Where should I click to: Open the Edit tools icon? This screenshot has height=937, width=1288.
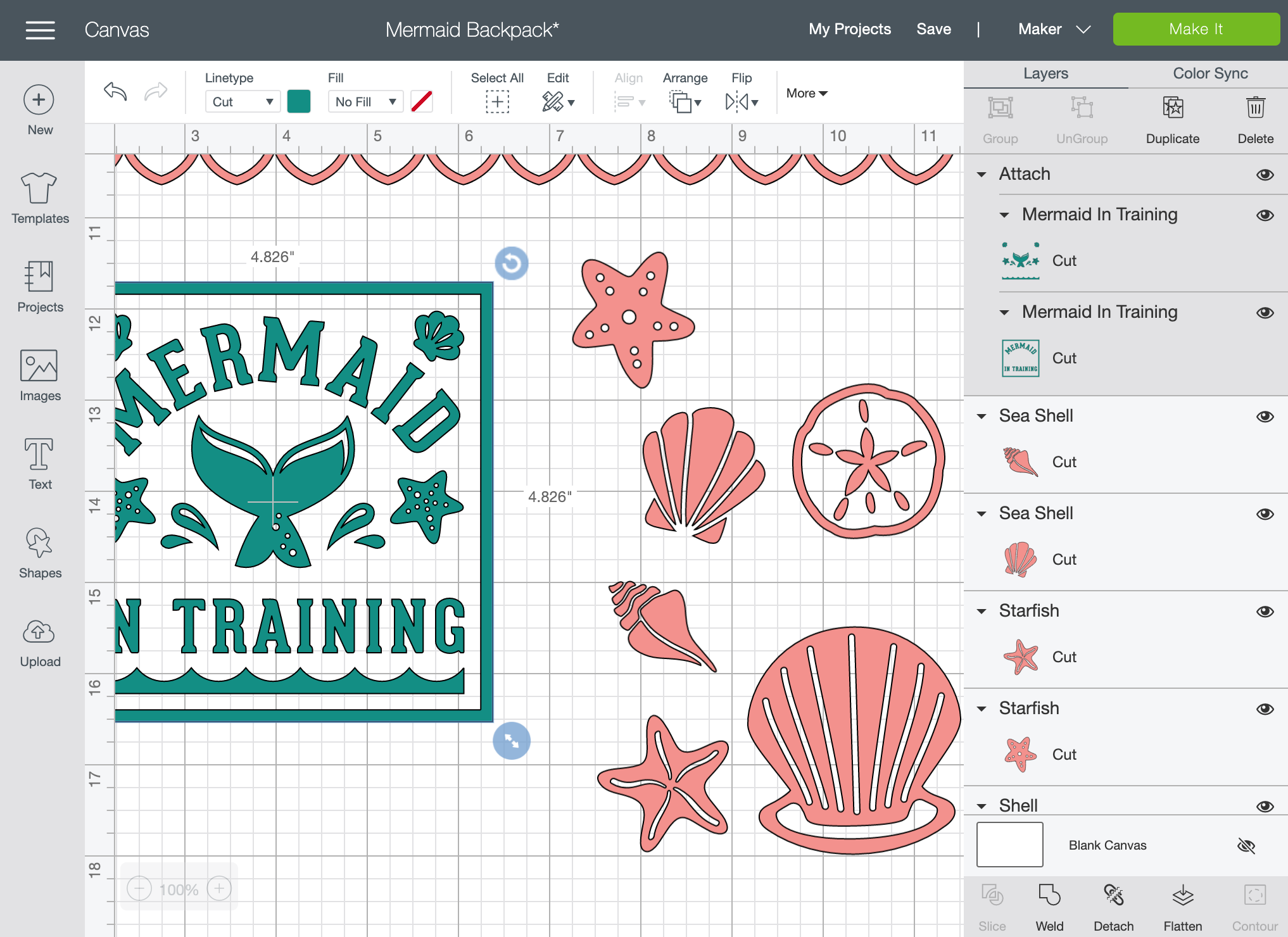click(x=558, y=101)
